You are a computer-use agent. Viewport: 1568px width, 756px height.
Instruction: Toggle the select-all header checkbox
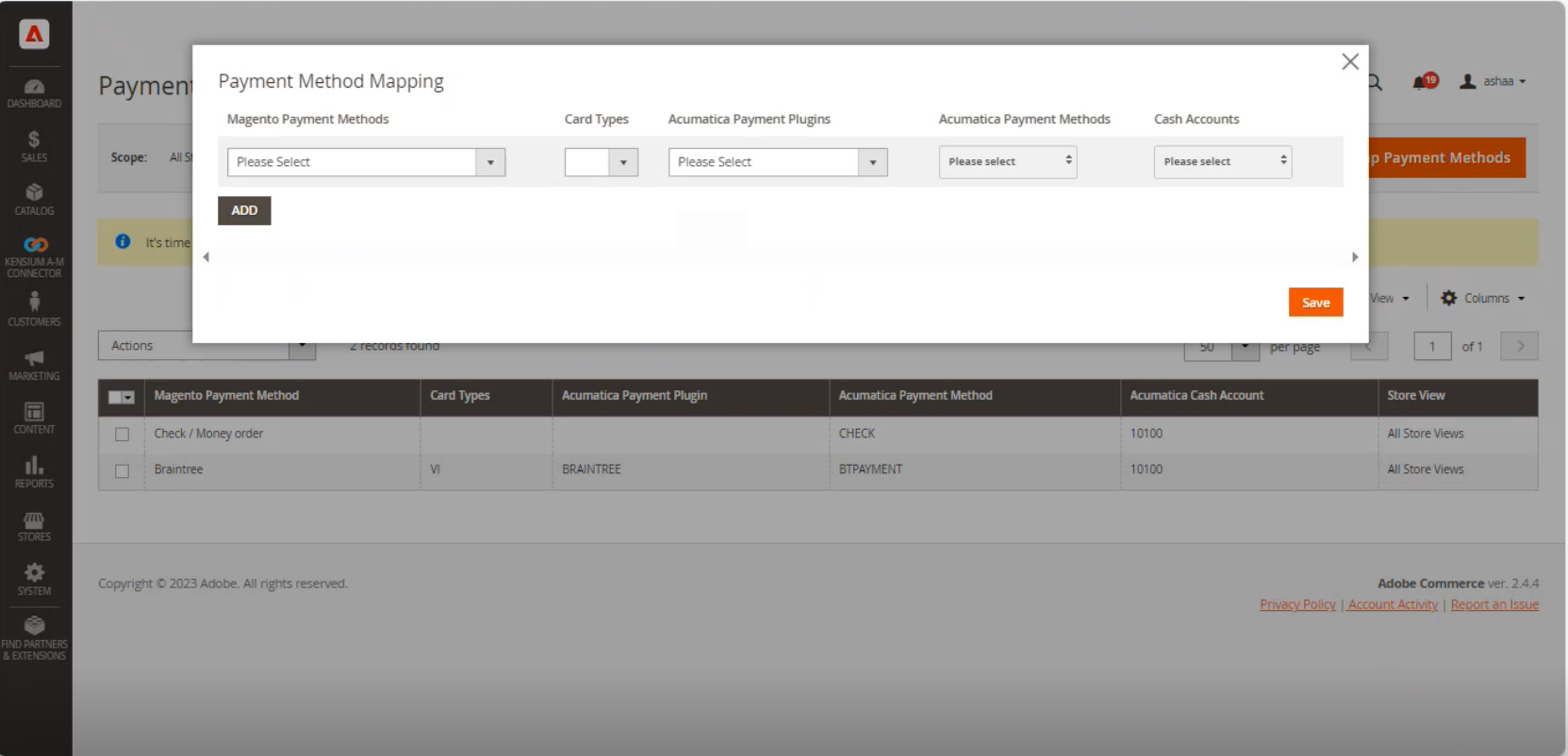pyautogui.click(x=122, y=397)
